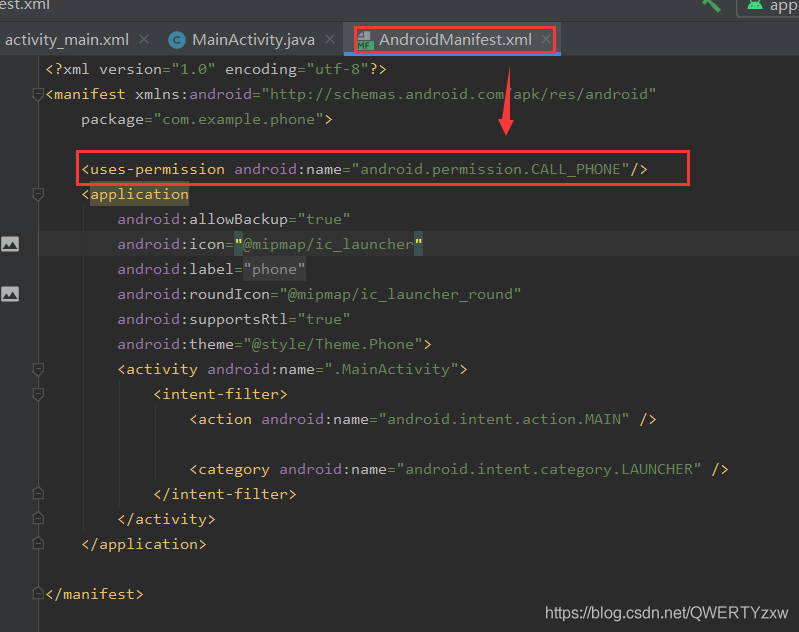Close the AndroidManifest.xml tab
Viewport: 799px width, 632px height.
pyautogui.click(x=546, y=40)
